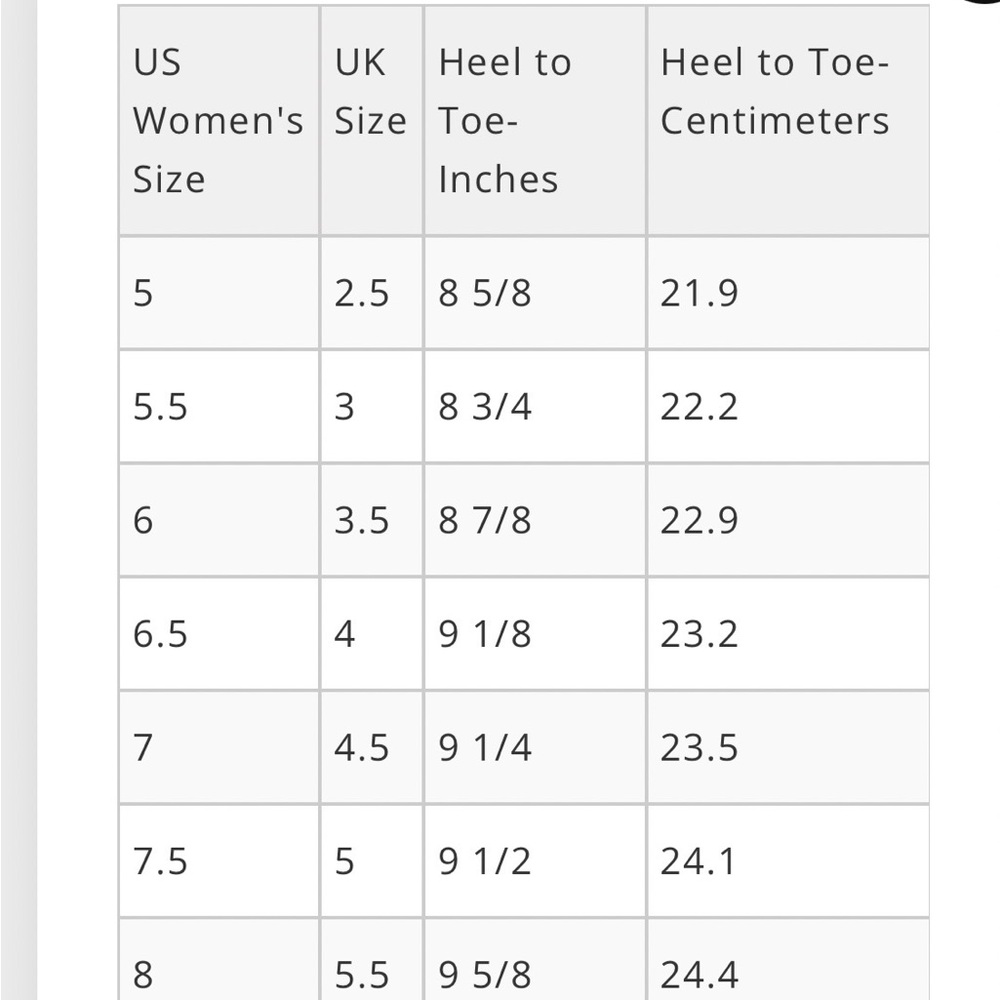Screen dimensions: 1000x1000
Task: Select the 'Heel to Toe-Centimeters' header cell
Action: pyautogui.click(x=775, y=92)
